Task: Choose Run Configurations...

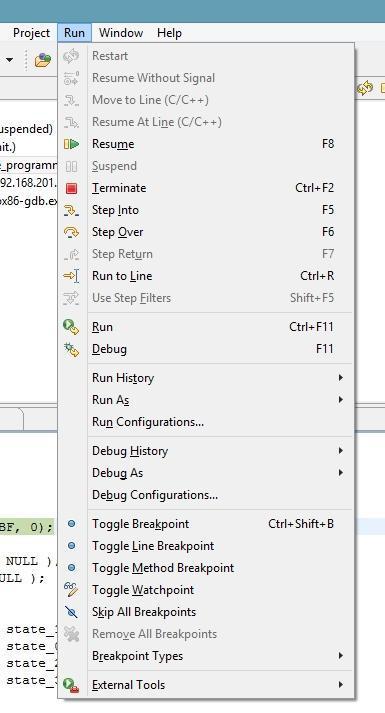Action: pyautogui.click(x=206, y=422)
